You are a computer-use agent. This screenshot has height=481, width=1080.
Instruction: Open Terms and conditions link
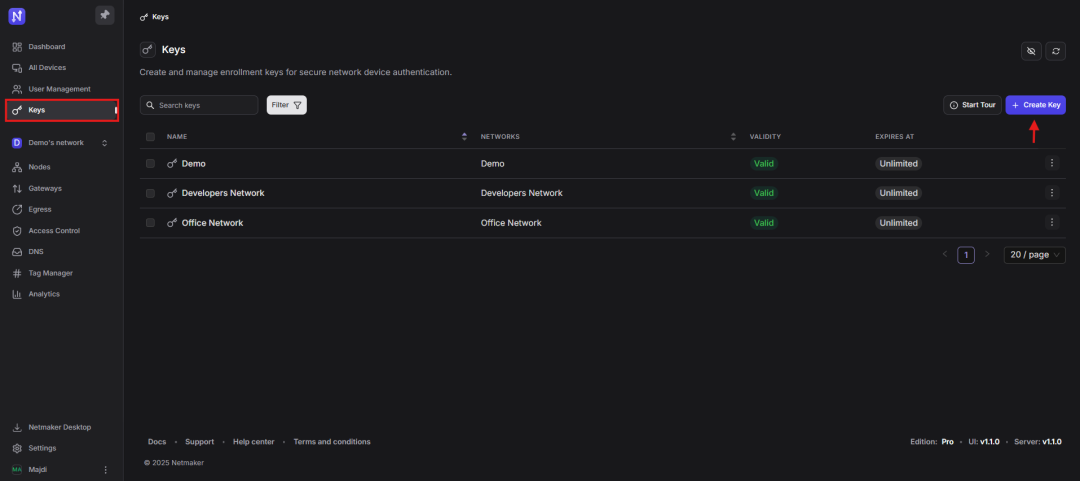pos(332,442)
